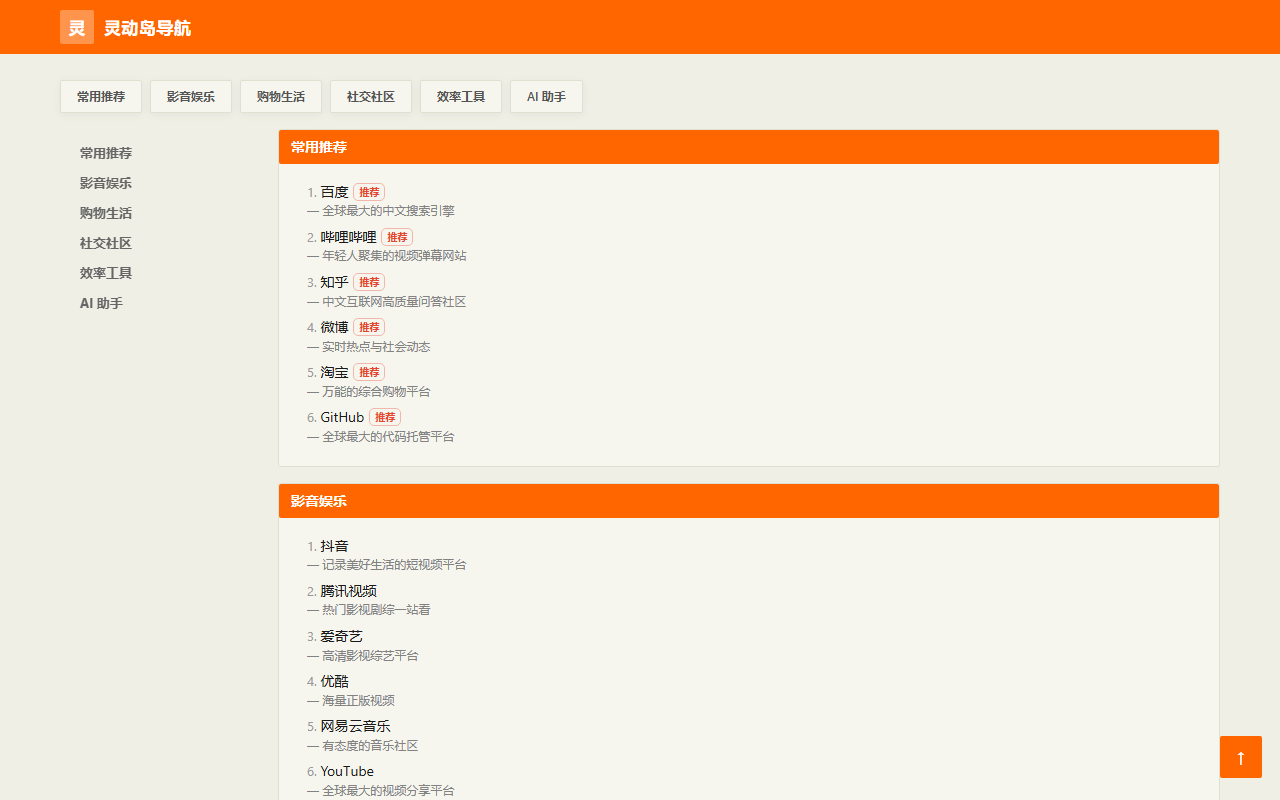Open the 优酷 link
Viewport: 1280px width, 800px height.
[x=335, y=681]
